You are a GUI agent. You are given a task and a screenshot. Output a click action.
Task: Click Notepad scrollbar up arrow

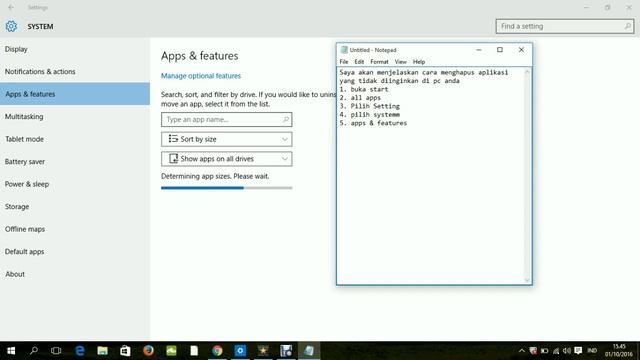pyautogui.click(x=527, y=72)
